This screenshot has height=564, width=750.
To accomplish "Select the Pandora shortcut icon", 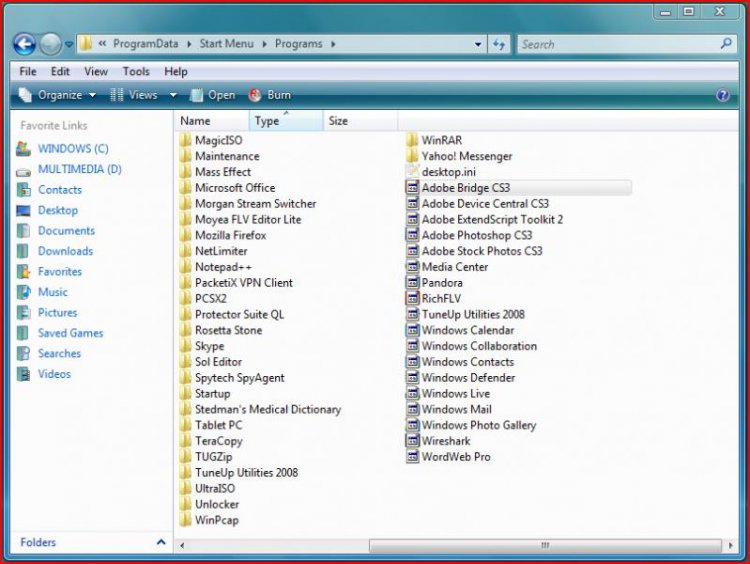I will click(412, 283).
